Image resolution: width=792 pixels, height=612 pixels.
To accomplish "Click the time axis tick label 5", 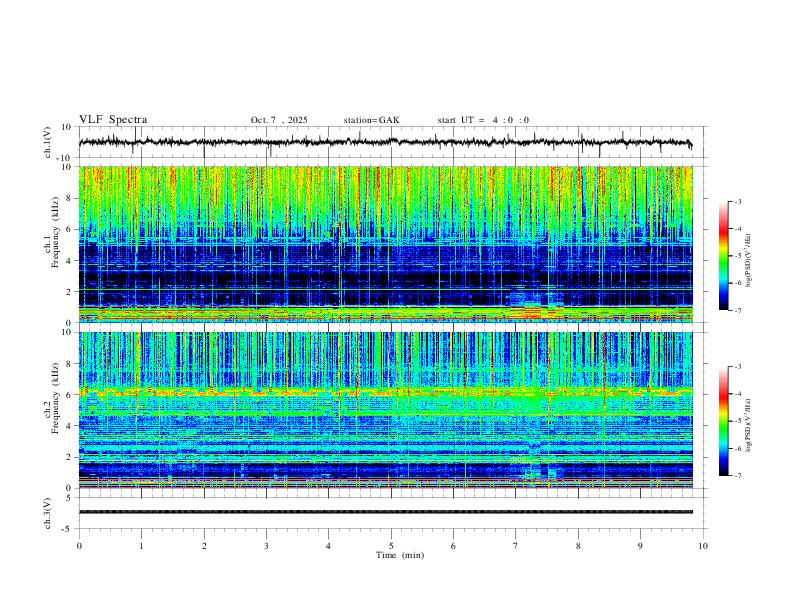I will 391,546.
